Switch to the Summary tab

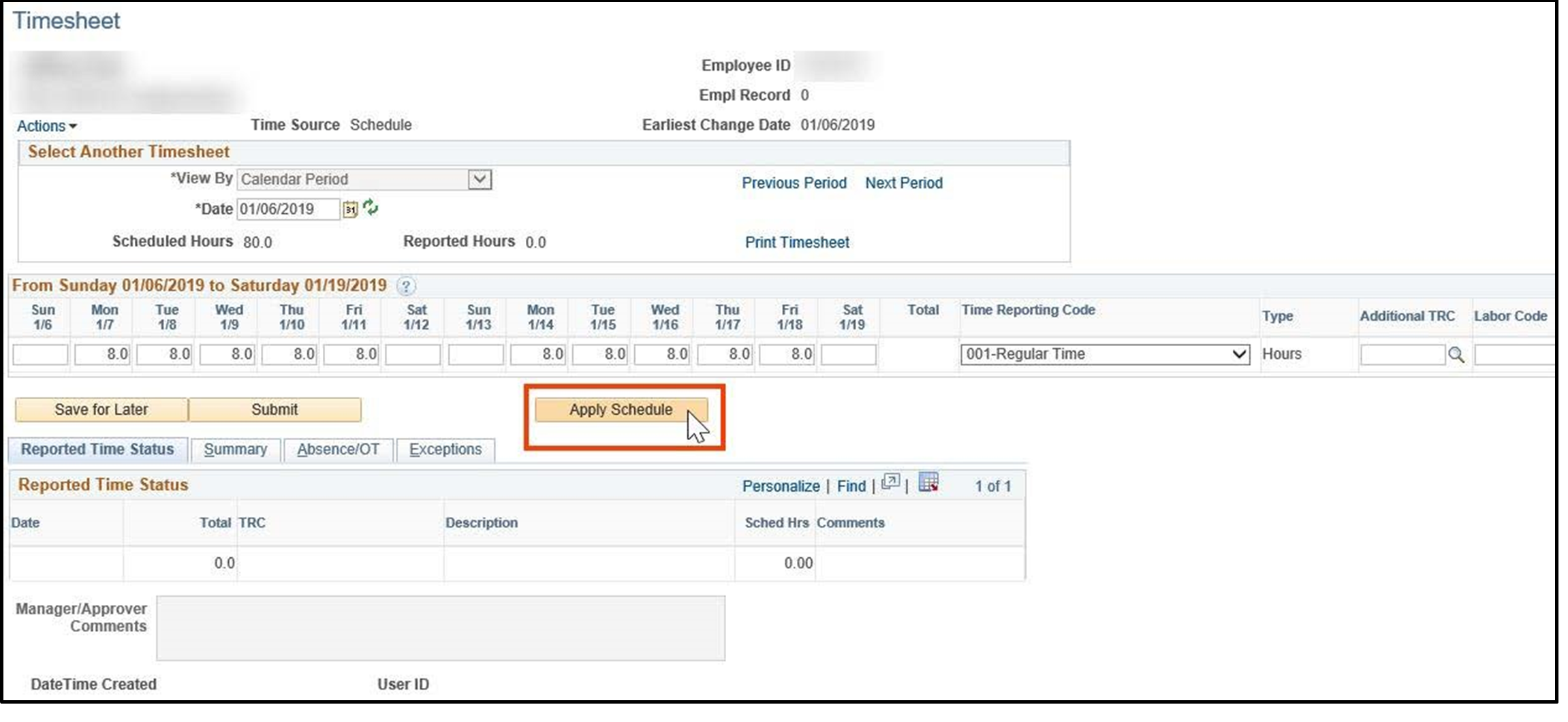tap(235, 450)
